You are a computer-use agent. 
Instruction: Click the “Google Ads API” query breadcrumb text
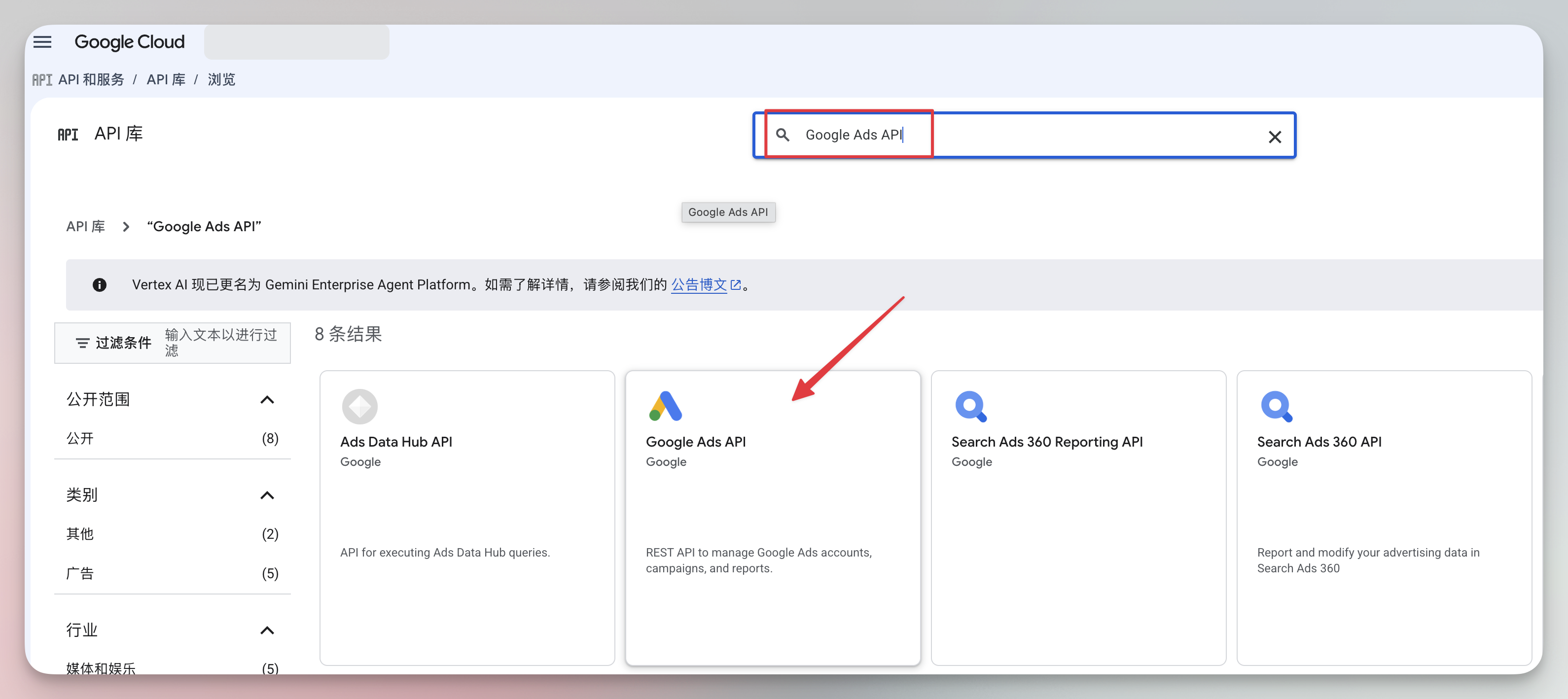(204, 227)
